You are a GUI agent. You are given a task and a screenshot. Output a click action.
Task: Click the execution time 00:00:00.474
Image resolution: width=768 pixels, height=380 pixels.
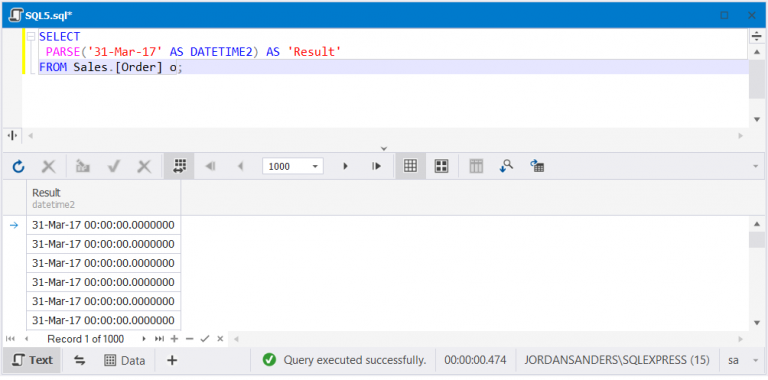click(x=475, y=360)
